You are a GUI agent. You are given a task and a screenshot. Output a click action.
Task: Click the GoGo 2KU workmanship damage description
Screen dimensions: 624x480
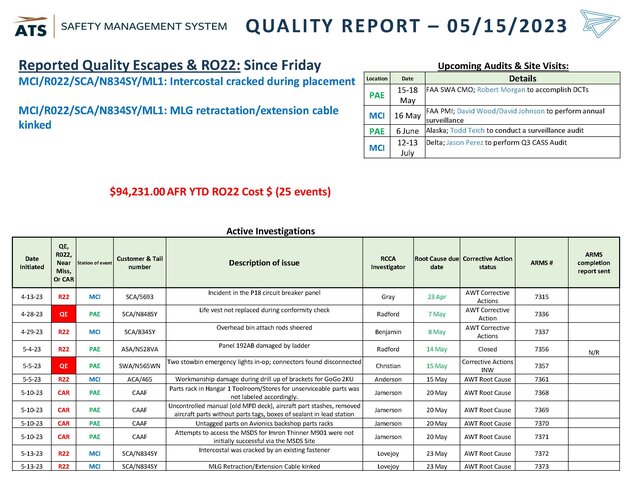(x=264, y=379)
